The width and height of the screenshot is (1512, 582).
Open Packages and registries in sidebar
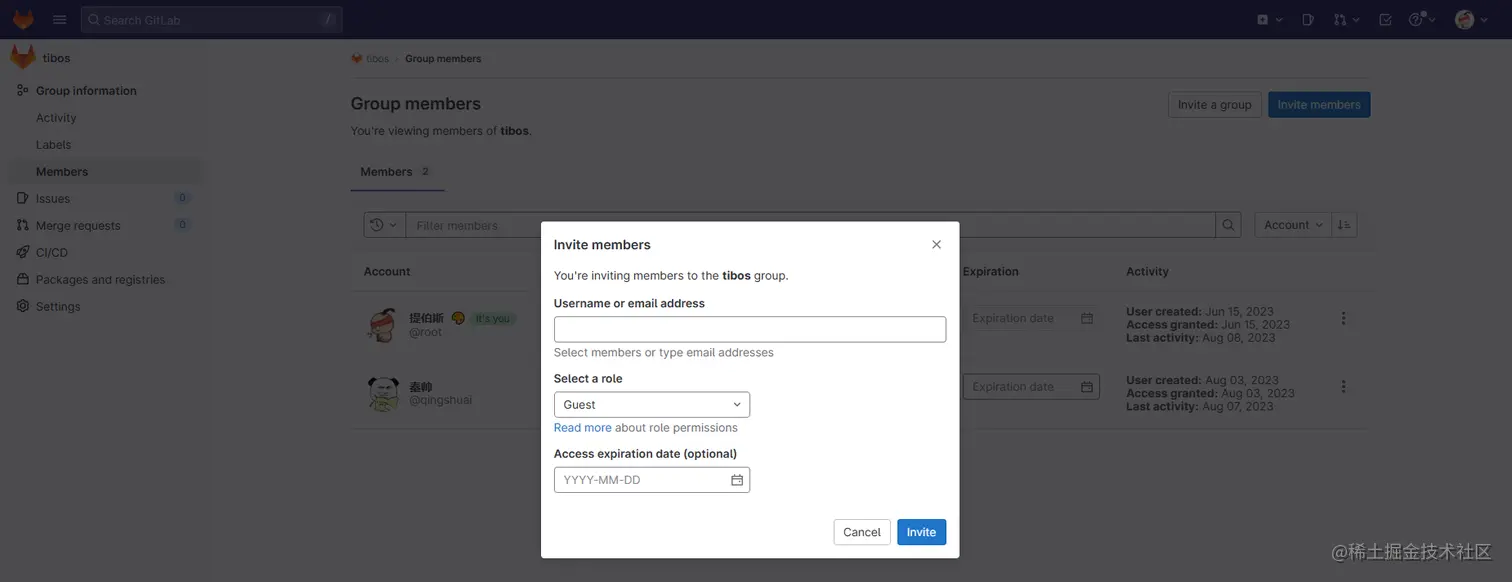click(100, 279)
